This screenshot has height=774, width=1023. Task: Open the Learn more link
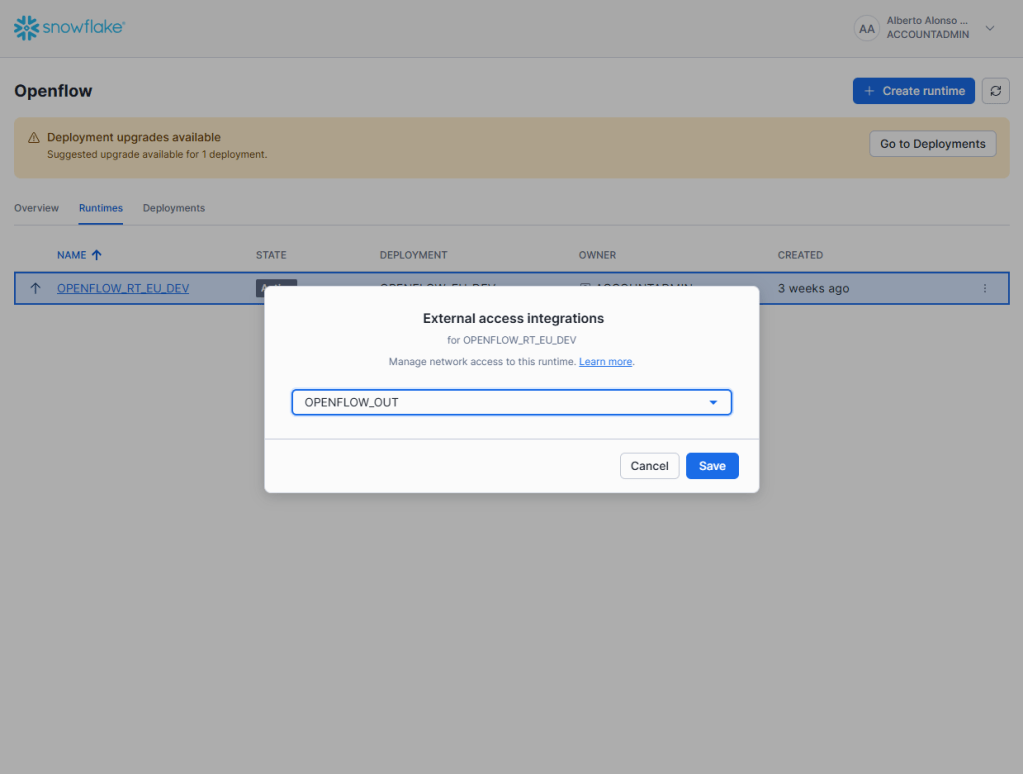(x=605, y=362)
